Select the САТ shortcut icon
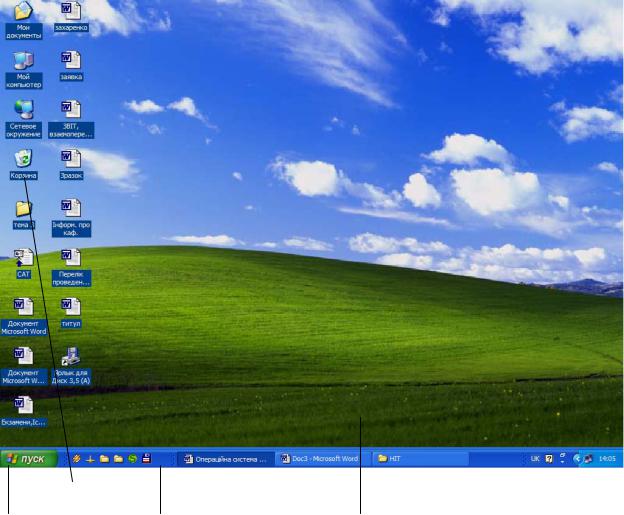The image size is (624, 515). pos(23,263)
